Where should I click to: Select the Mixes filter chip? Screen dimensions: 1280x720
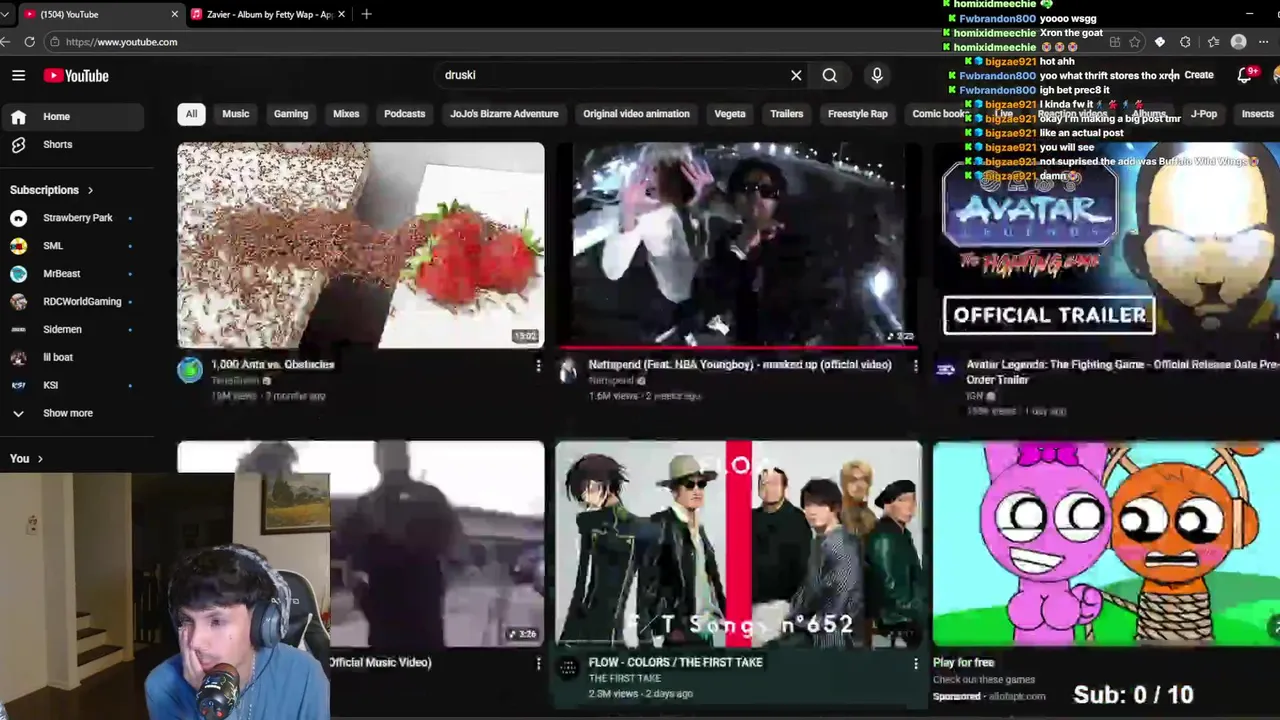(x=346, y=114)
